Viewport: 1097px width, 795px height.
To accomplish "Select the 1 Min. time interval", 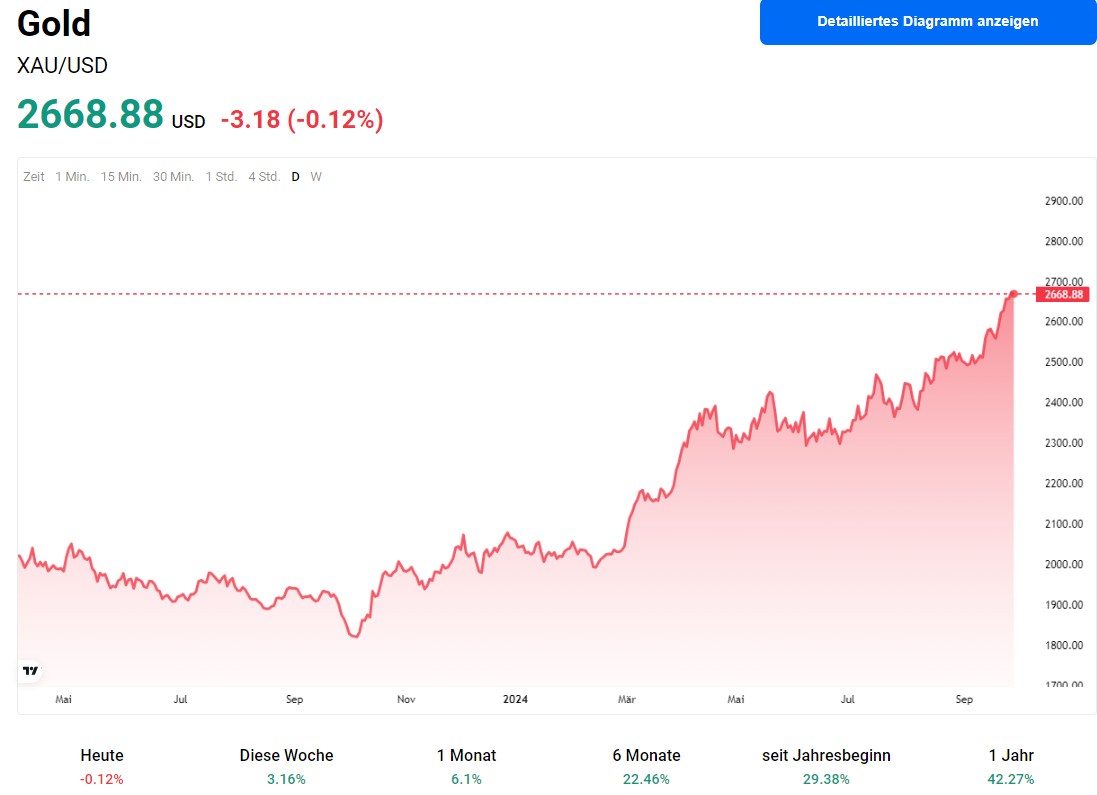I will [x=72, y=177].
